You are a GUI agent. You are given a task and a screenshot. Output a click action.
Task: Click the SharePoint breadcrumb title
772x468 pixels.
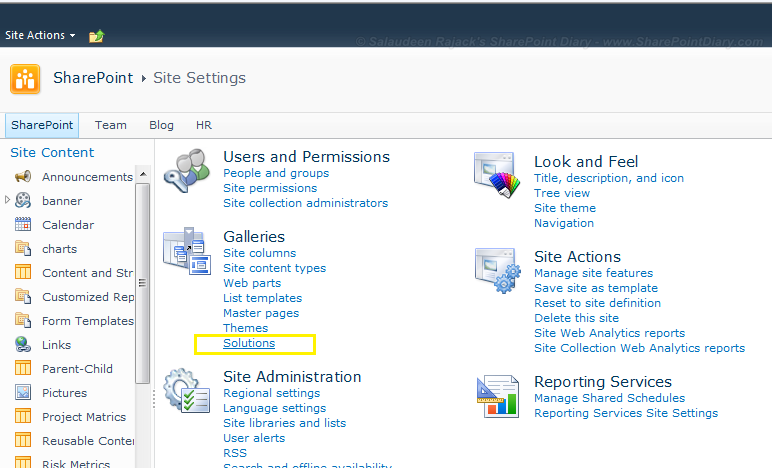(93, 78)
